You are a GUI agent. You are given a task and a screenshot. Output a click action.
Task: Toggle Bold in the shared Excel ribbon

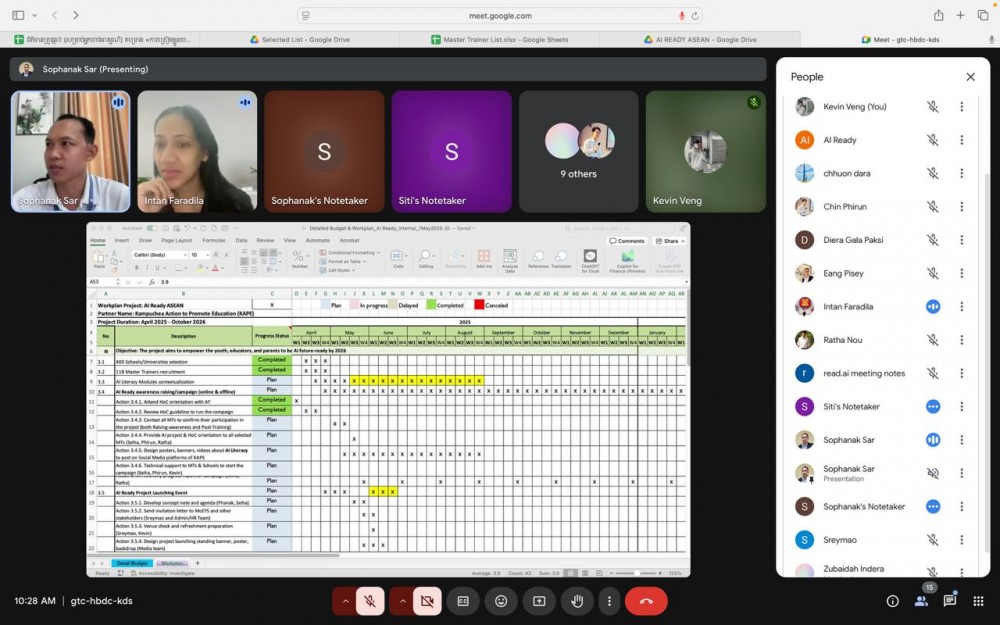click(x=136, y=268)
